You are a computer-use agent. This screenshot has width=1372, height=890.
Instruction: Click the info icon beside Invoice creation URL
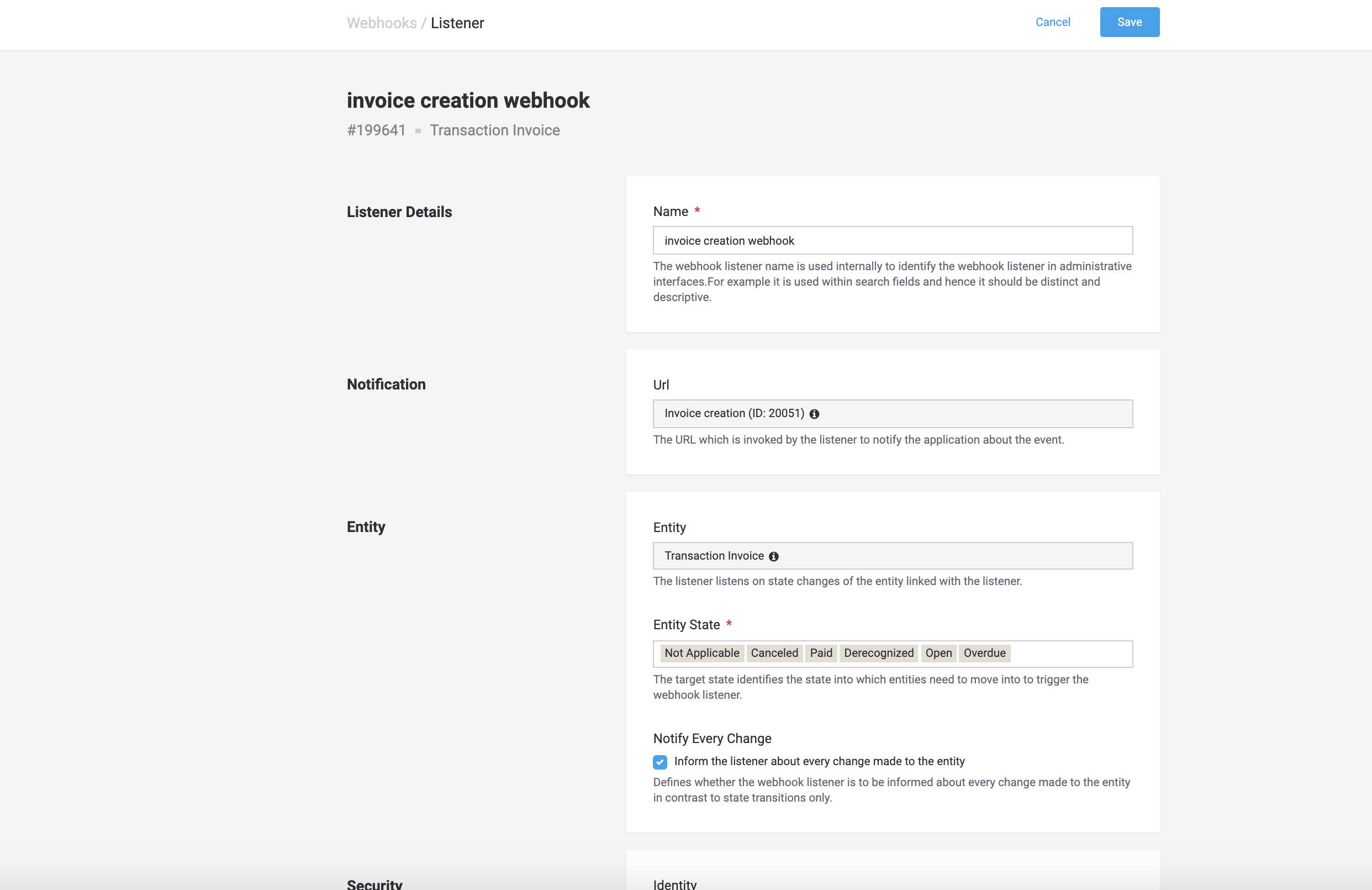coord(815,413)
